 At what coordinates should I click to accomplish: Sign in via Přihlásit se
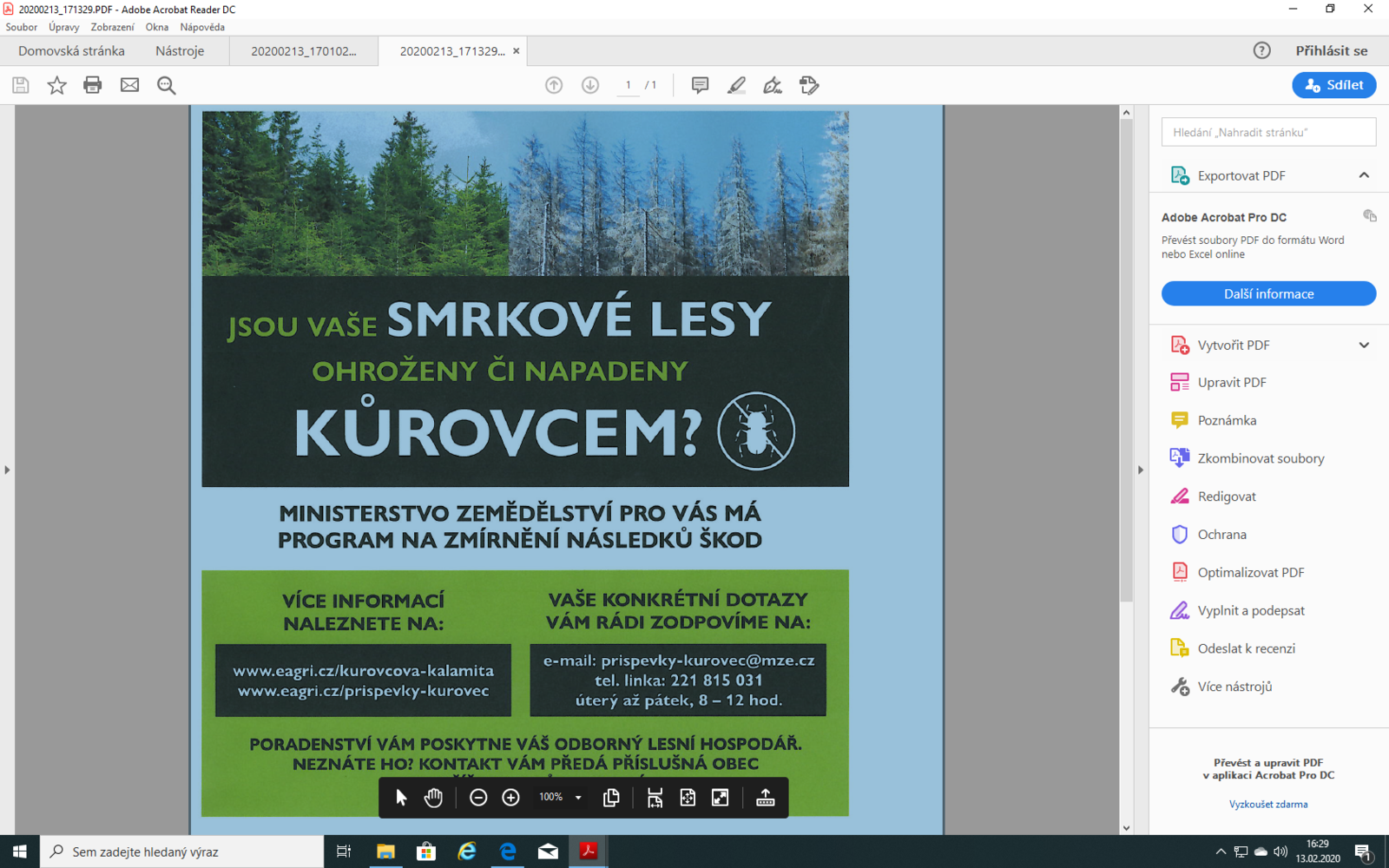coord(1332,50)
